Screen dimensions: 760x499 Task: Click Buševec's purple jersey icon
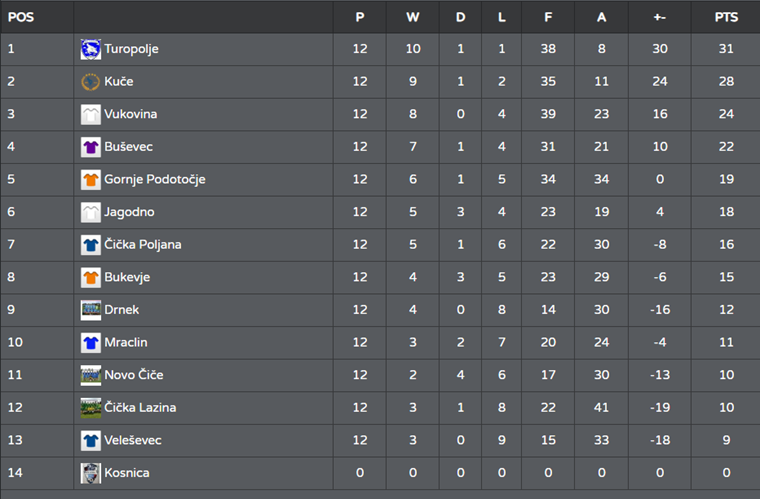(91, 147)
